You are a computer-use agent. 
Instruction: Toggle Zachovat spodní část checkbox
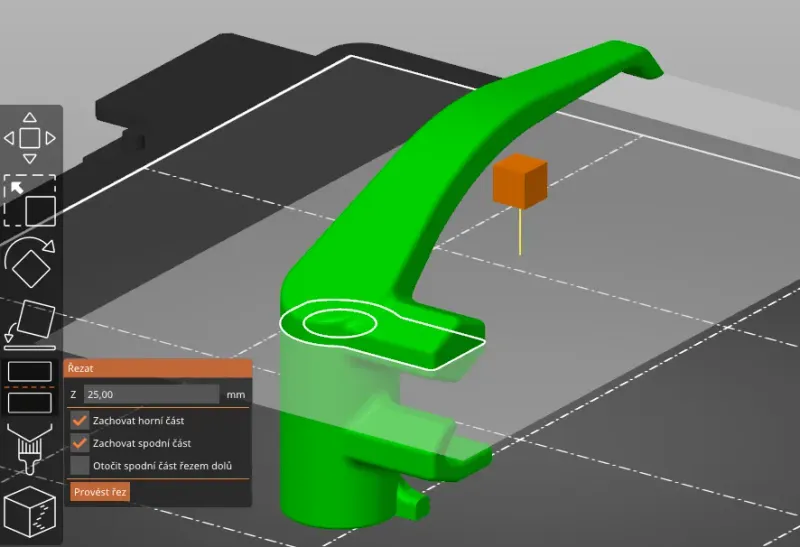pyautogui.click(x=79, y=443)
